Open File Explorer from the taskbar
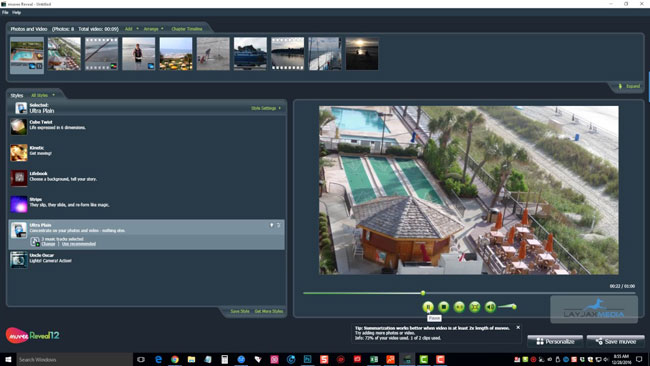 pyautogui.click(x=192, y=359)
